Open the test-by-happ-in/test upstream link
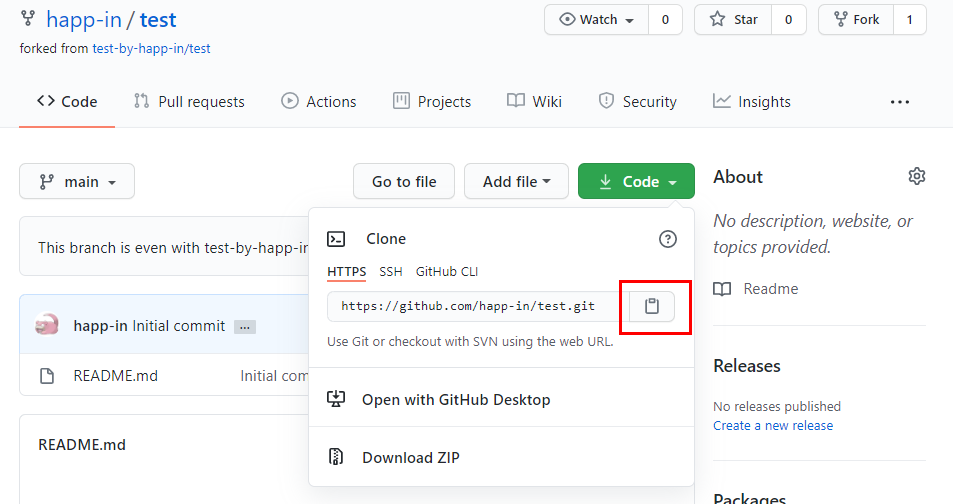The width and height of the screenshot is (953, 504). (x=151, y=49)
